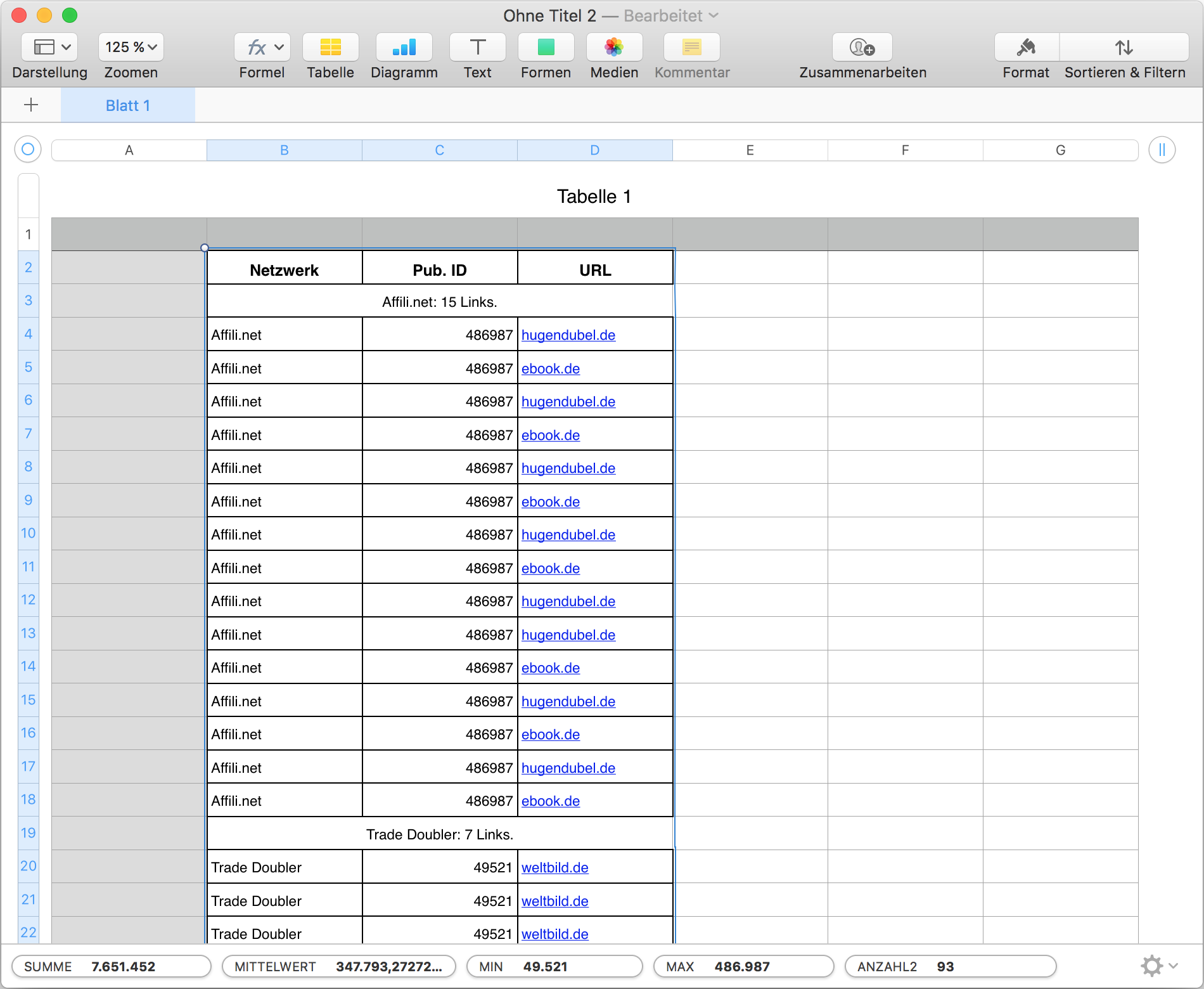Open the Formel function menu

(262, 48)
